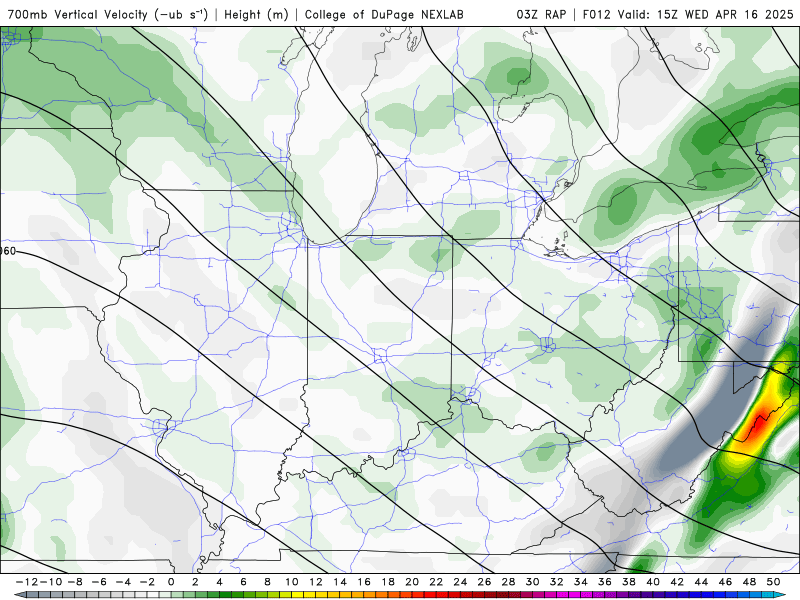The width and height of the screenshot is (800, 600).
Task: Click the '700mb Vertical Velocity' title text
Action: tap(79, 14)
